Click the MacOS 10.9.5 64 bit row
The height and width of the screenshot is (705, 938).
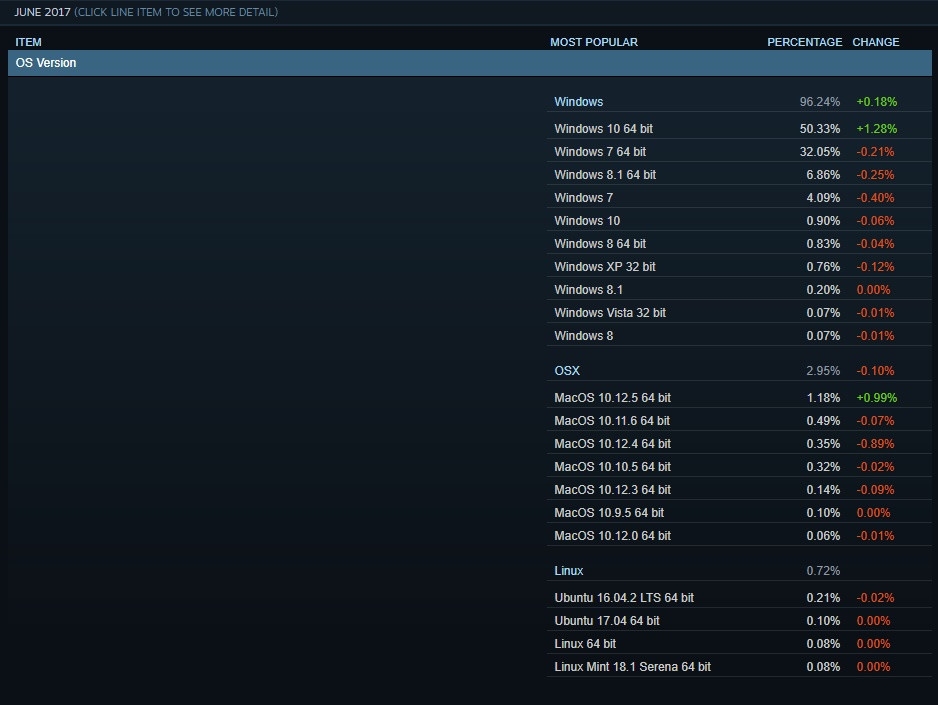pyautogui.click(x=739, y=512)
